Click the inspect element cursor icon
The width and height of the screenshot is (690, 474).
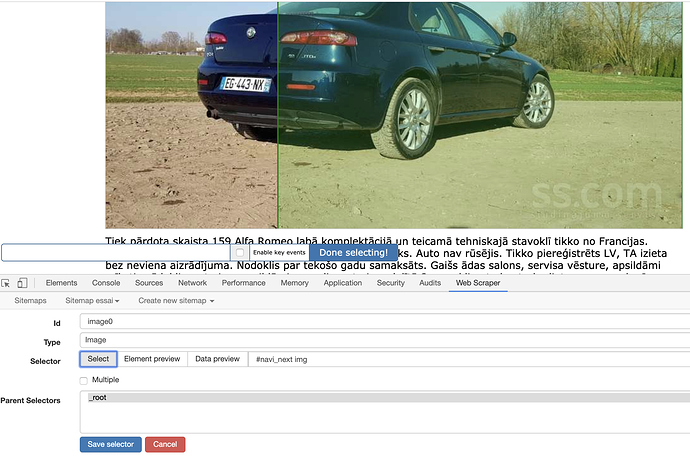(7, 283)
